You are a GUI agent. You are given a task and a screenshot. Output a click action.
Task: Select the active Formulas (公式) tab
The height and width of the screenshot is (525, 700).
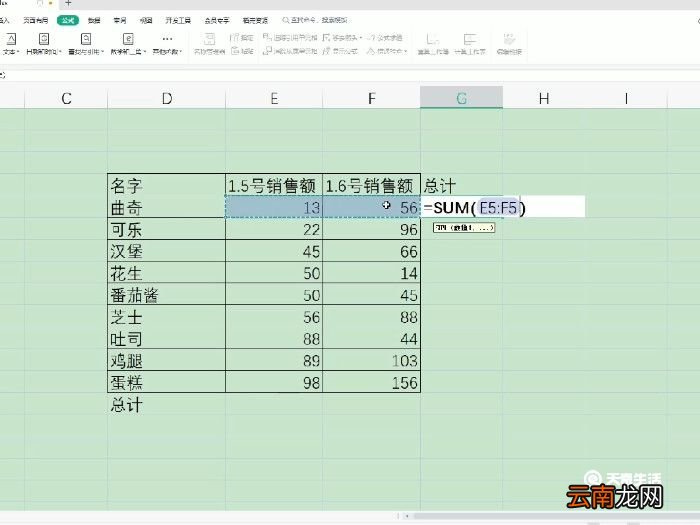tap(68, 20)
